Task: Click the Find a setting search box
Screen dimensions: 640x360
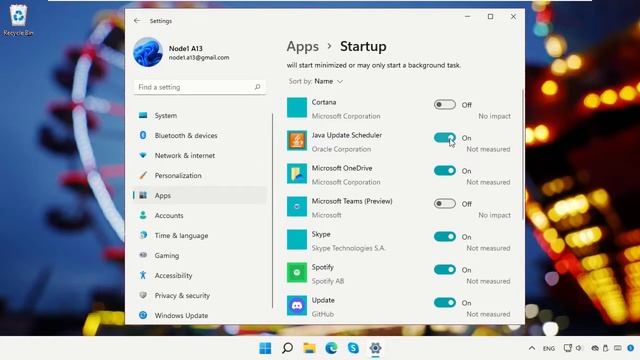Action: (200, 87)
